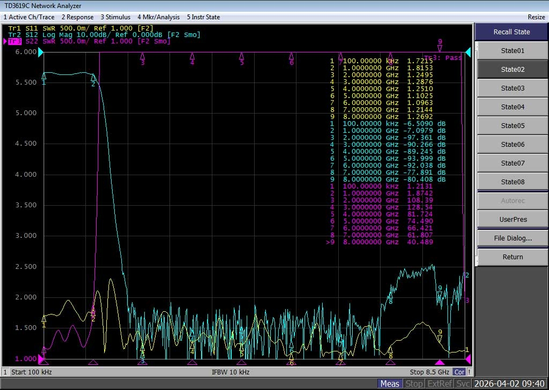Recall State03
Viewport: 549px width, 390px height.
coord(512,88)
